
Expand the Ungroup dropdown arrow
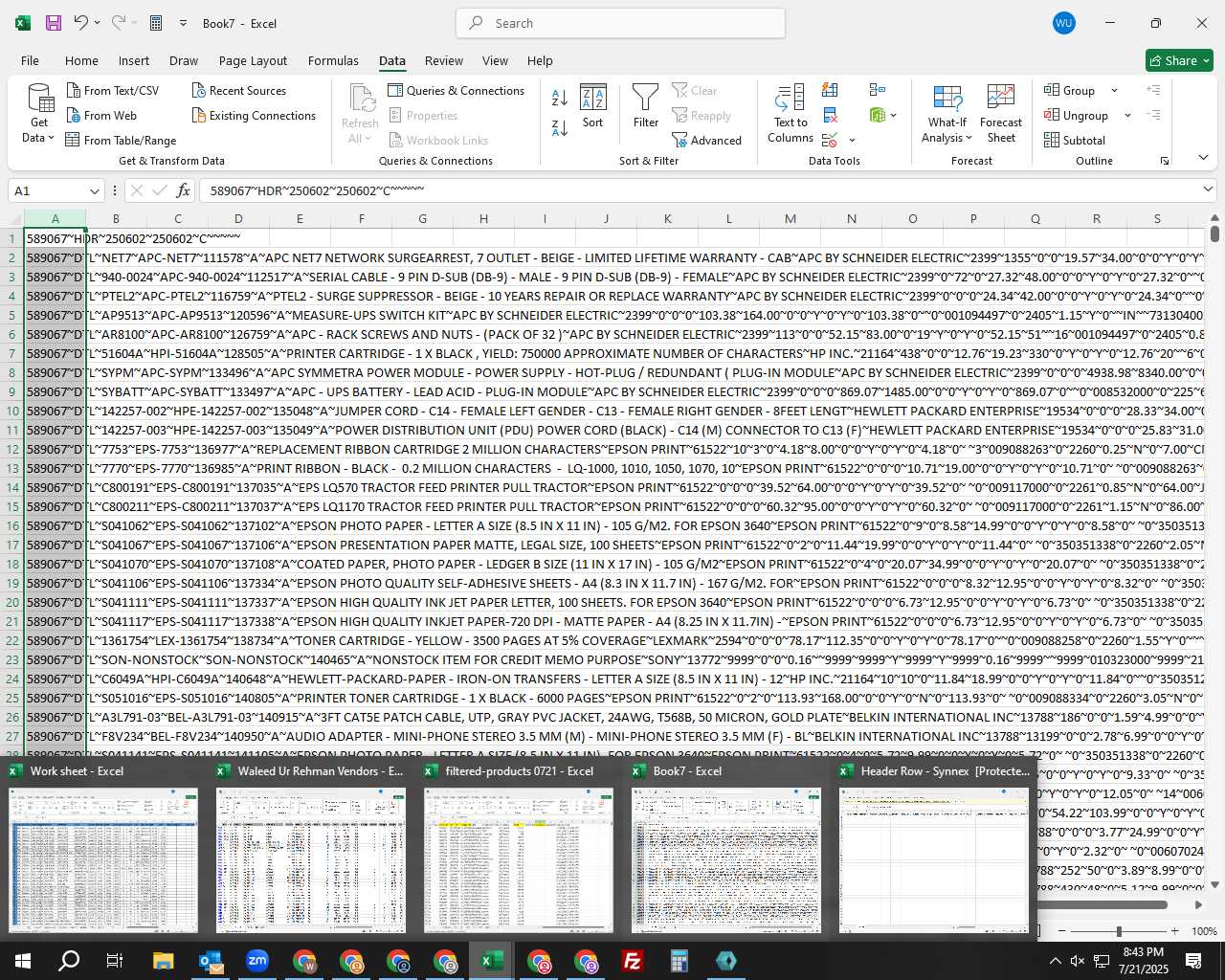(x=1127, y=115)
